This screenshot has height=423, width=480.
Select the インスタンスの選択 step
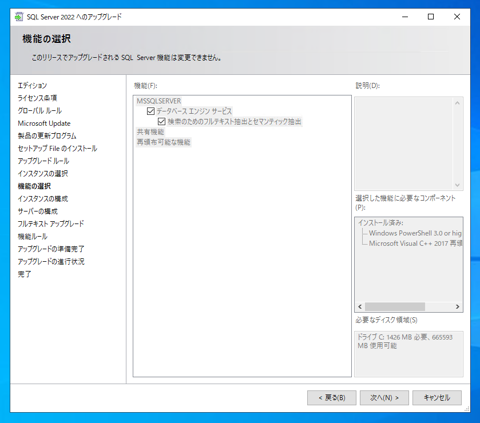43,174
